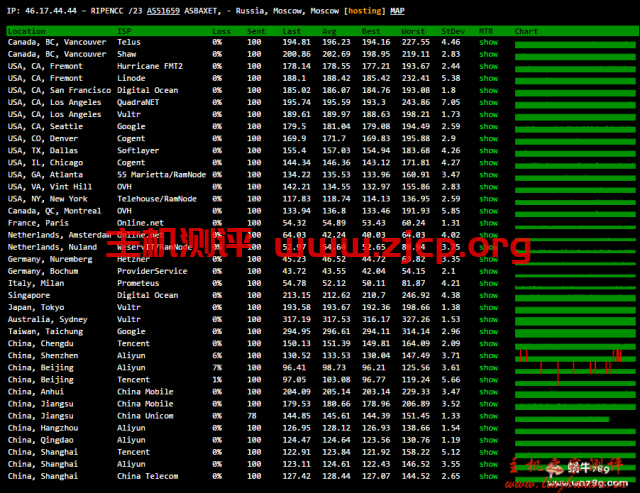Viewport: 640px width, 493px height.
Task: Show MTR for Anhui China Mobile row
Action: [489, 392]
